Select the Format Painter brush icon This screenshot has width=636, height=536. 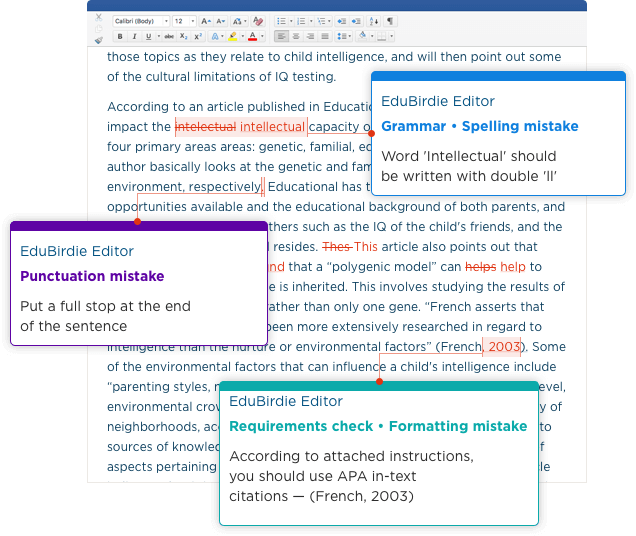coord(98,38)
